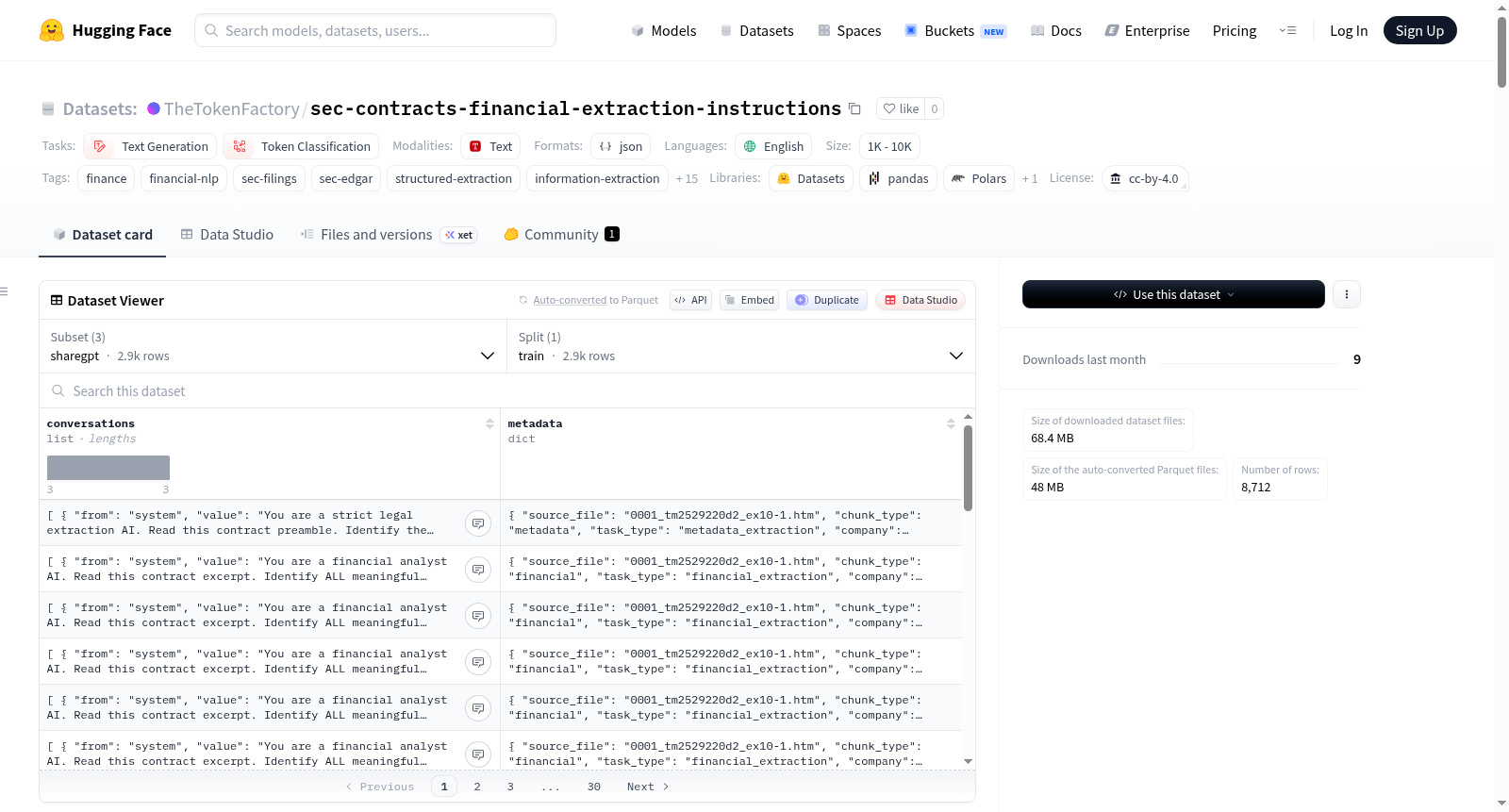
Task: Click the Duplicate button
Action: pos(827,300)
